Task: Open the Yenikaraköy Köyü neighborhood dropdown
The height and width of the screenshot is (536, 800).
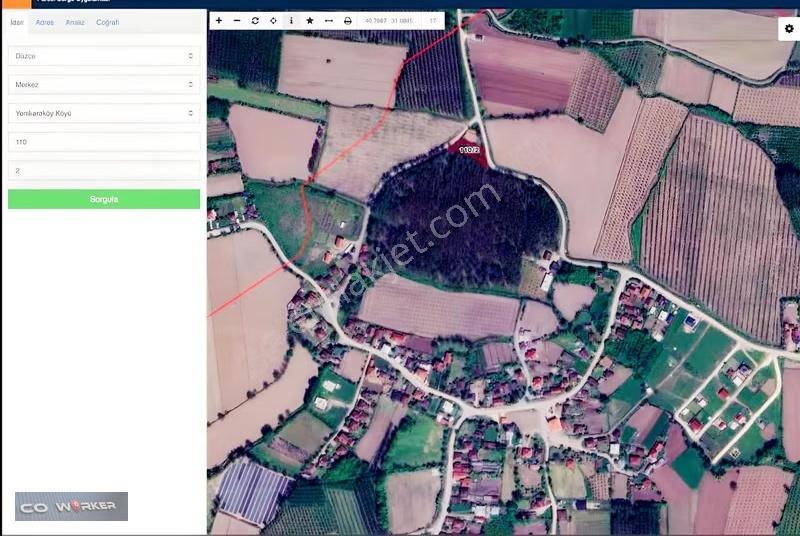Action: tap(104, 113)
